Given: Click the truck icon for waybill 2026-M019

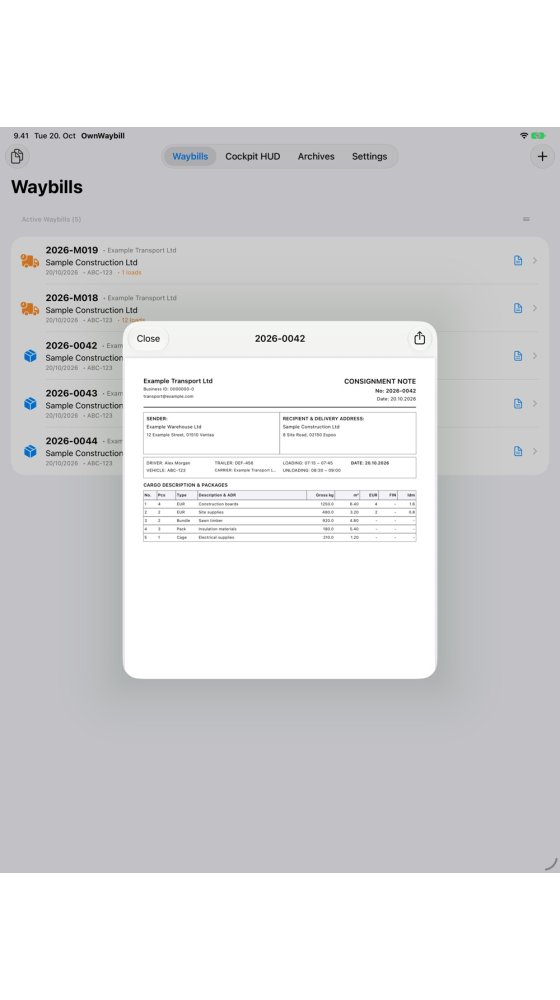Looking at the screenshot, I should (x=29, y=261).
